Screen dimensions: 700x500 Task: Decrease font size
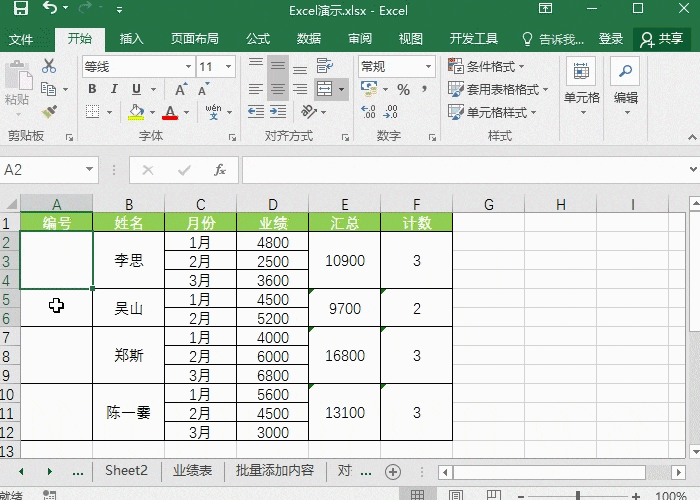204,89
